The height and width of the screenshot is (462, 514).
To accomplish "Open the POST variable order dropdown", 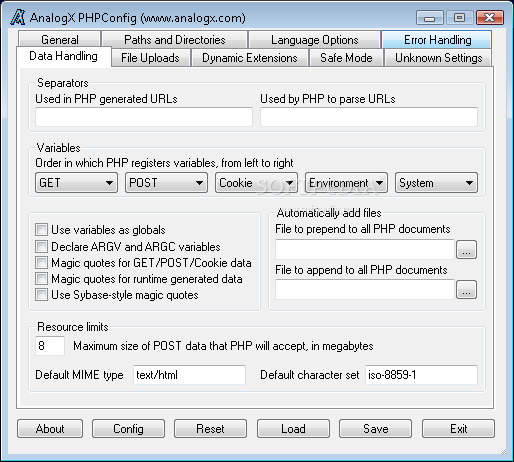I will pyautogui.click(x=166, y=183).
